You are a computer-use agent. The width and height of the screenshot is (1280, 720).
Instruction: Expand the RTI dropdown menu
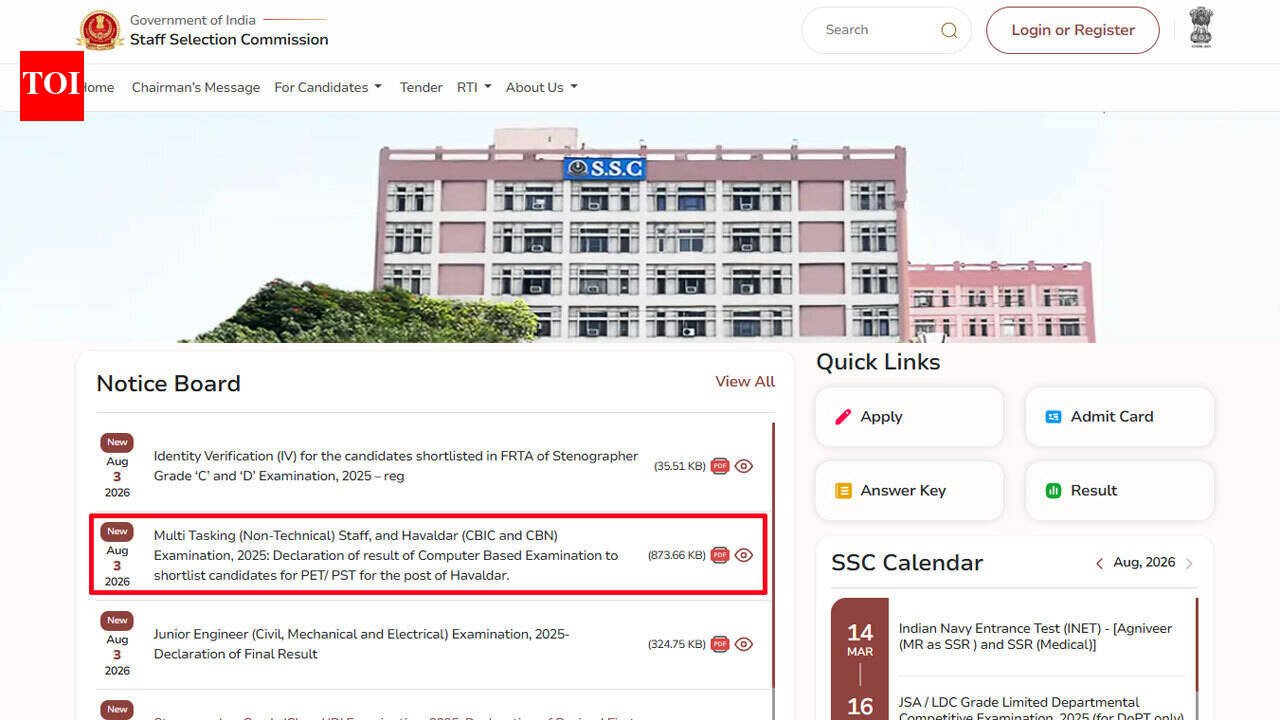474,87
